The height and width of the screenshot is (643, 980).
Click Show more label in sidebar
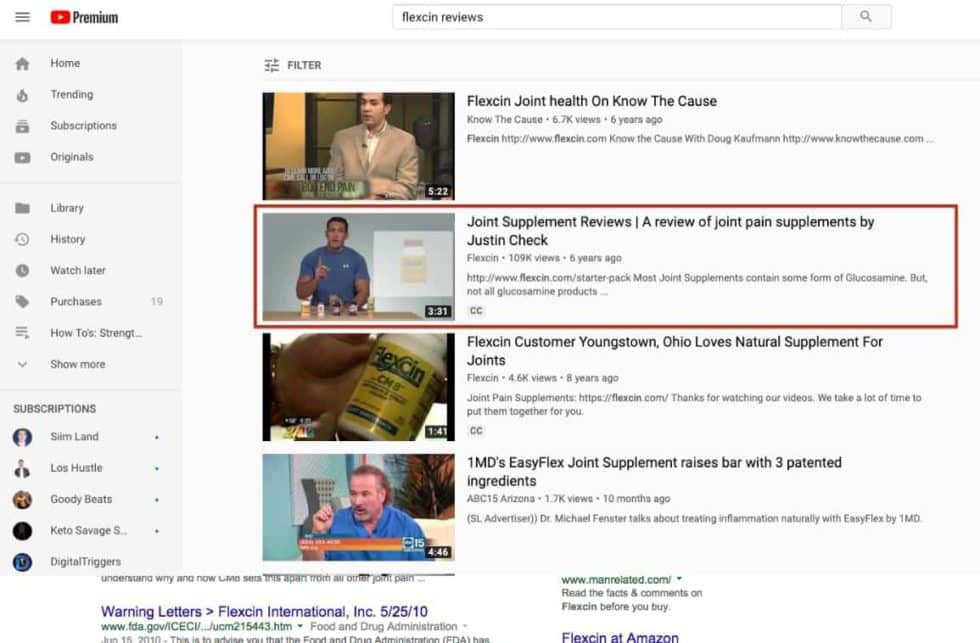point(78,364)
